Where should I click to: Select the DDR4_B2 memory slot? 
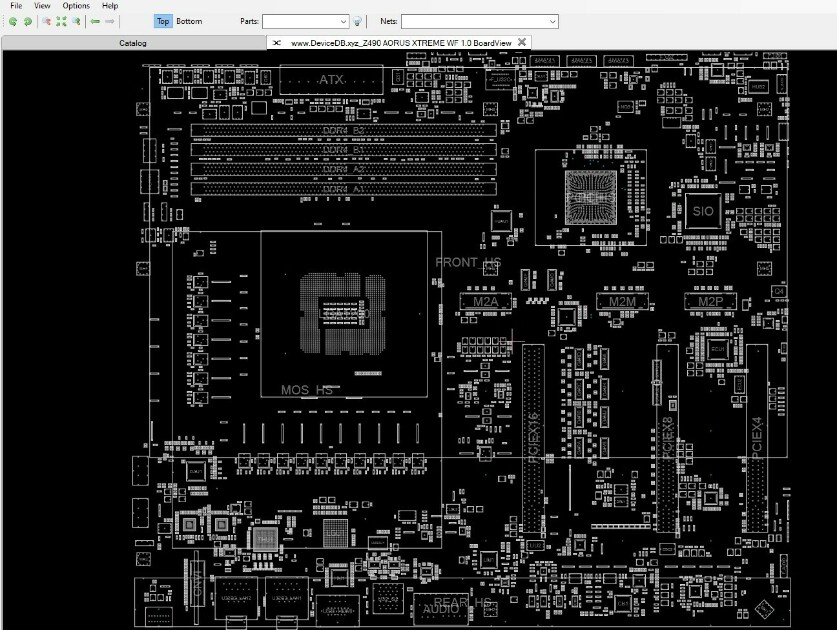click(344, 130)
